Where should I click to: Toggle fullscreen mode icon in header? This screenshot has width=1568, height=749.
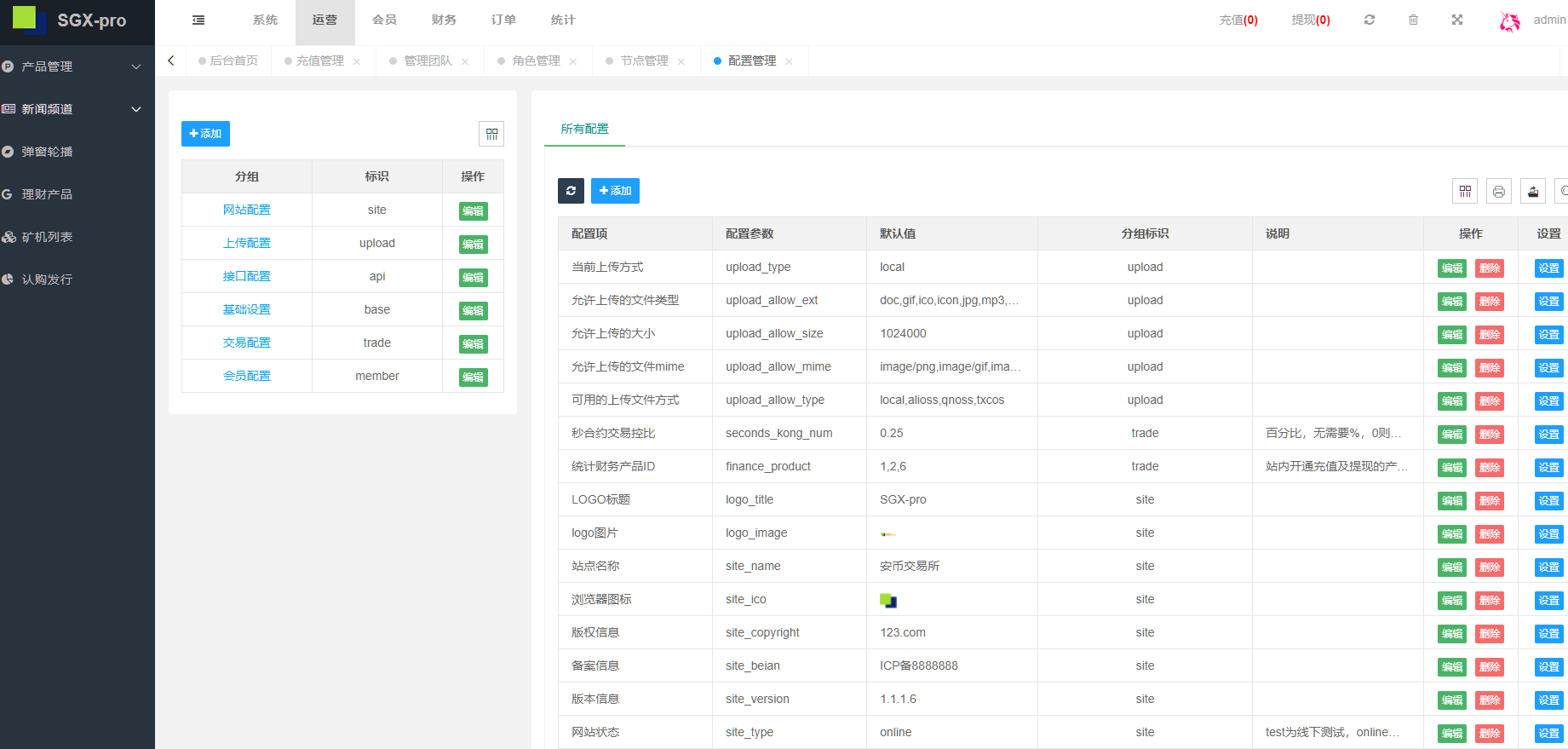(1457, 20)
